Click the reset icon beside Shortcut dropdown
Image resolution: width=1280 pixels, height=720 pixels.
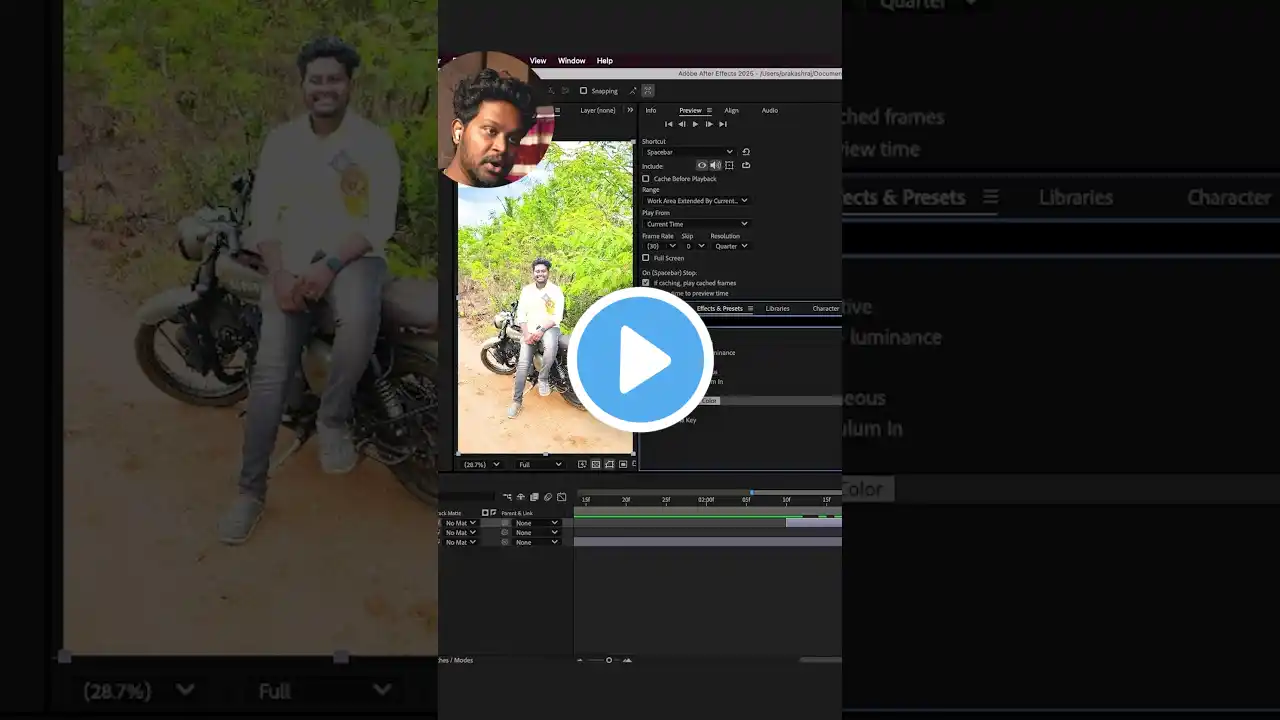point(746,152)
